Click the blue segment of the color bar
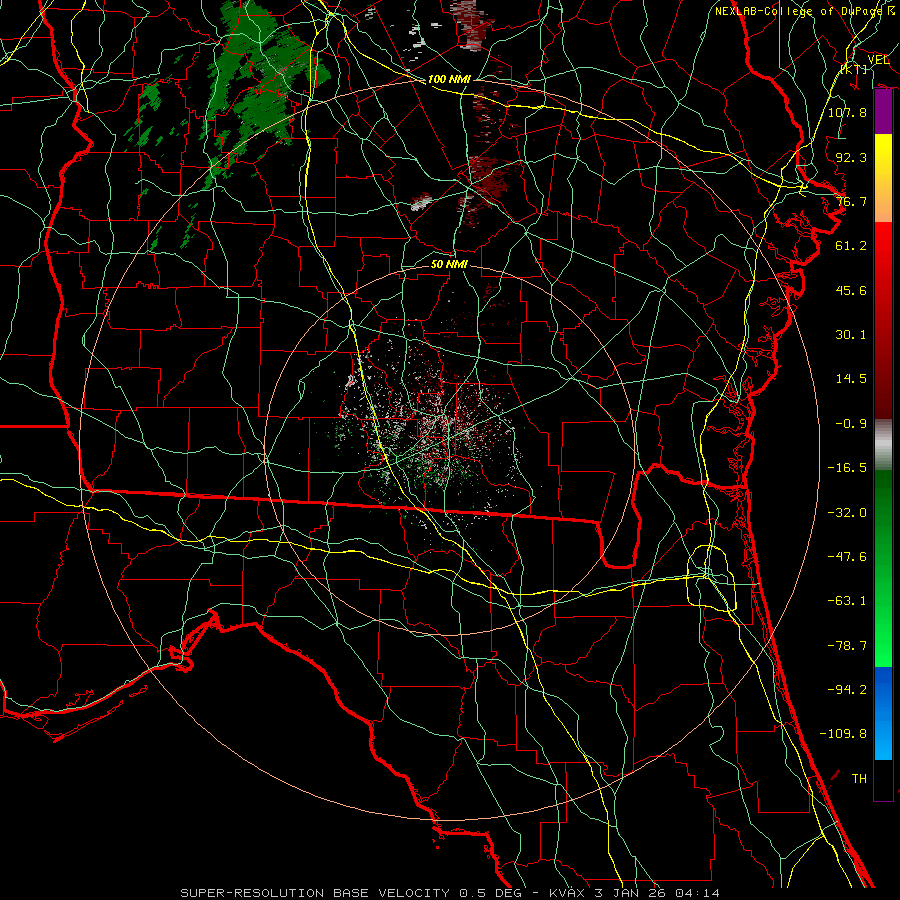 pos(883,713)
